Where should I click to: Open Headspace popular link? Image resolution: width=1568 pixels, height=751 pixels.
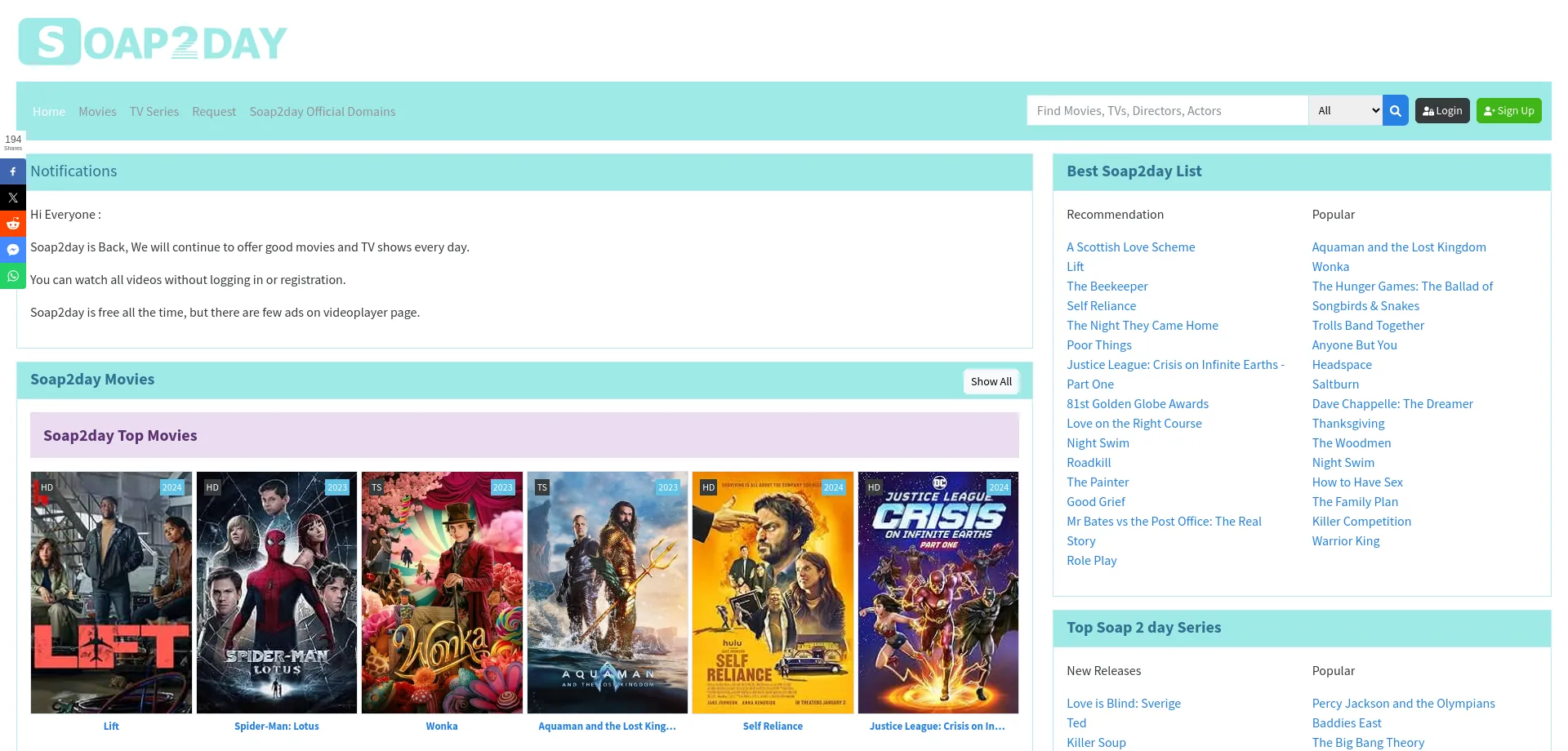[x=1342, y=365]
